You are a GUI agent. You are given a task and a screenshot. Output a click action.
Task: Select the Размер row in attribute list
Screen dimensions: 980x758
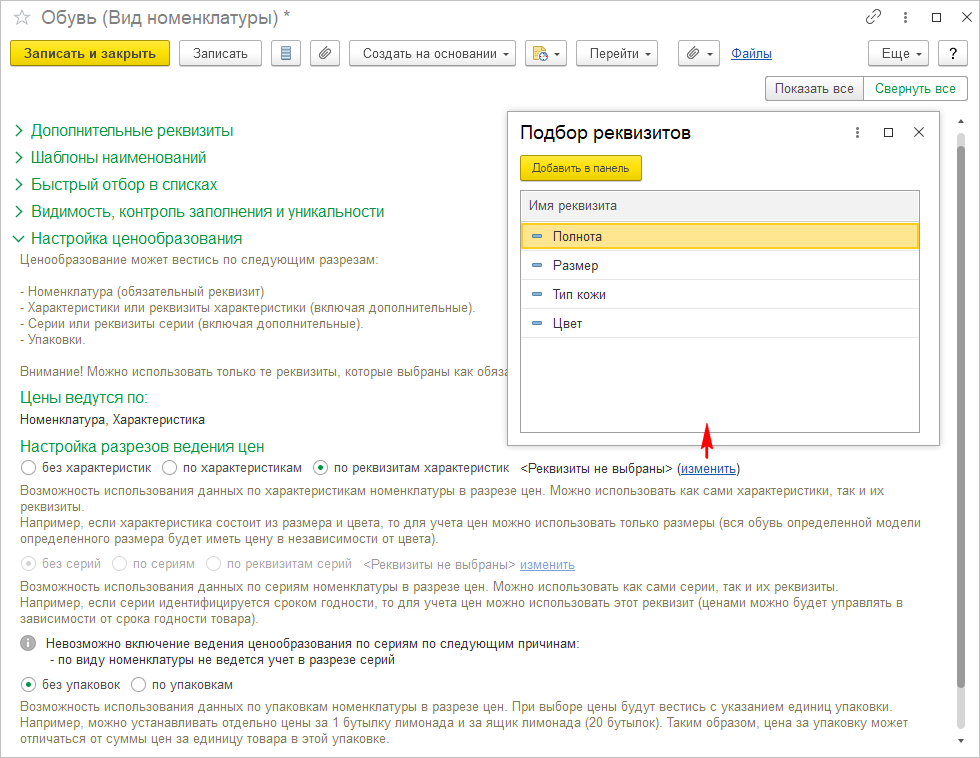[x=575, y=266]
